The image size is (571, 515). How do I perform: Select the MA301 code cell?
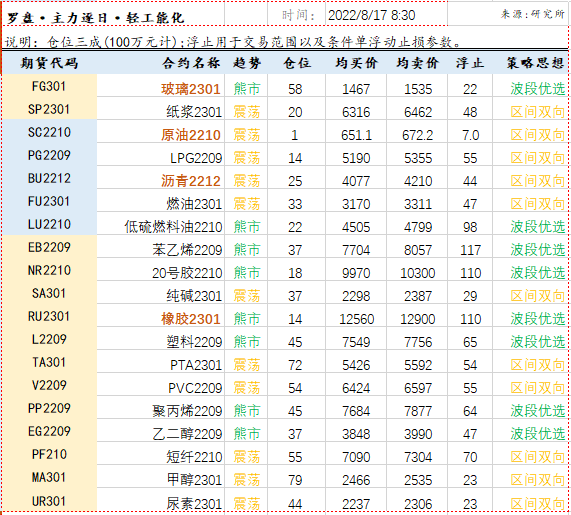pos(49,477)
